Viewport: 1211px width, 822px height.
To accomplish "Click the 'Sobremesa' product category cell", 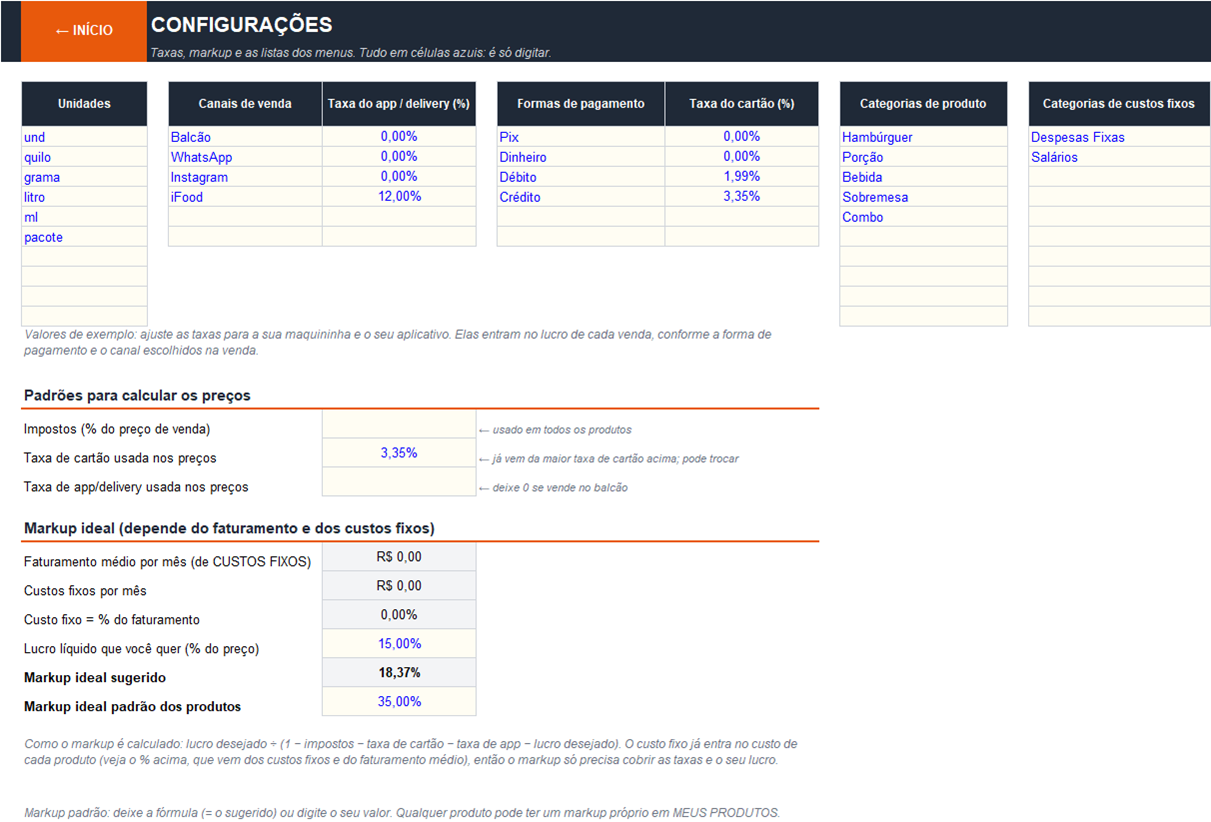I will 923,197.
